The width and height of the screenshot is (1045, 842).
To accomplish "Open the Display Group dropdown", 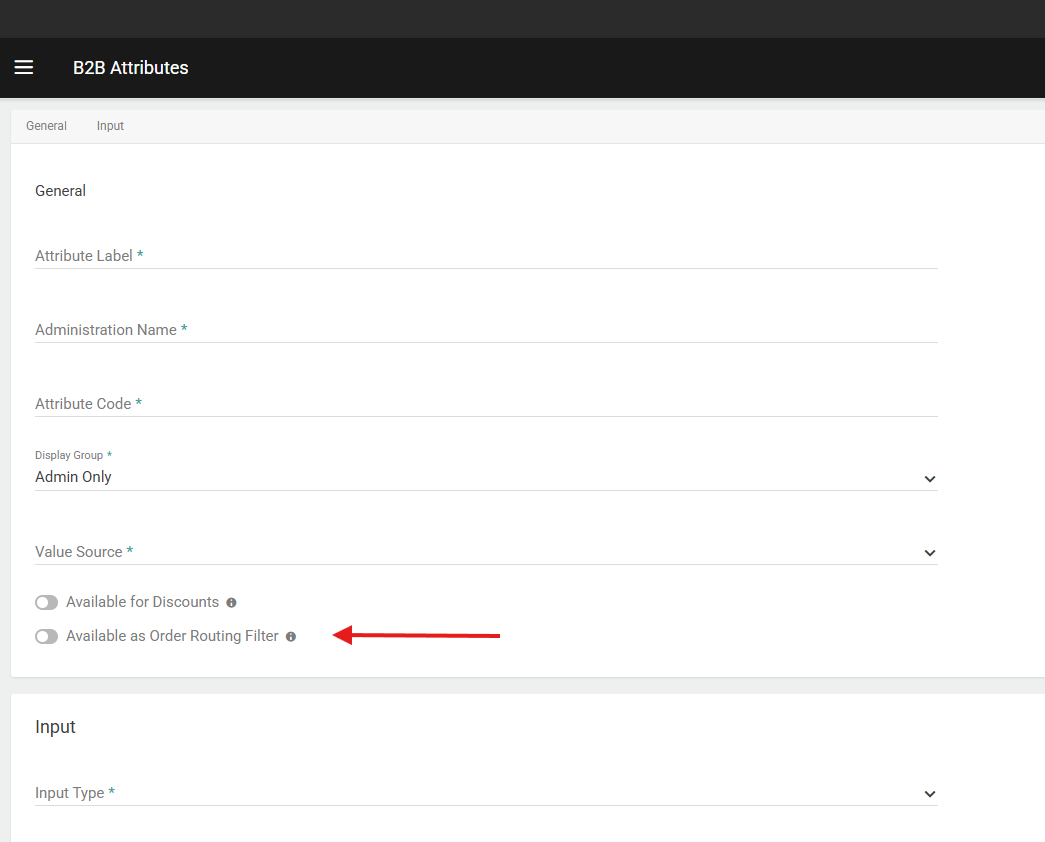I will coord(487,476).
